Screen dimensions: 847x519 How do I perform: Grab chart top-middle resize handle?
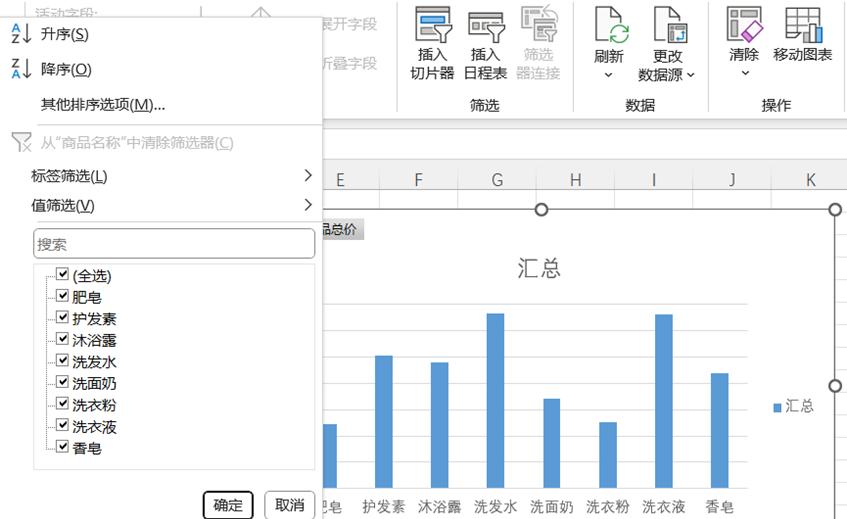541,210
